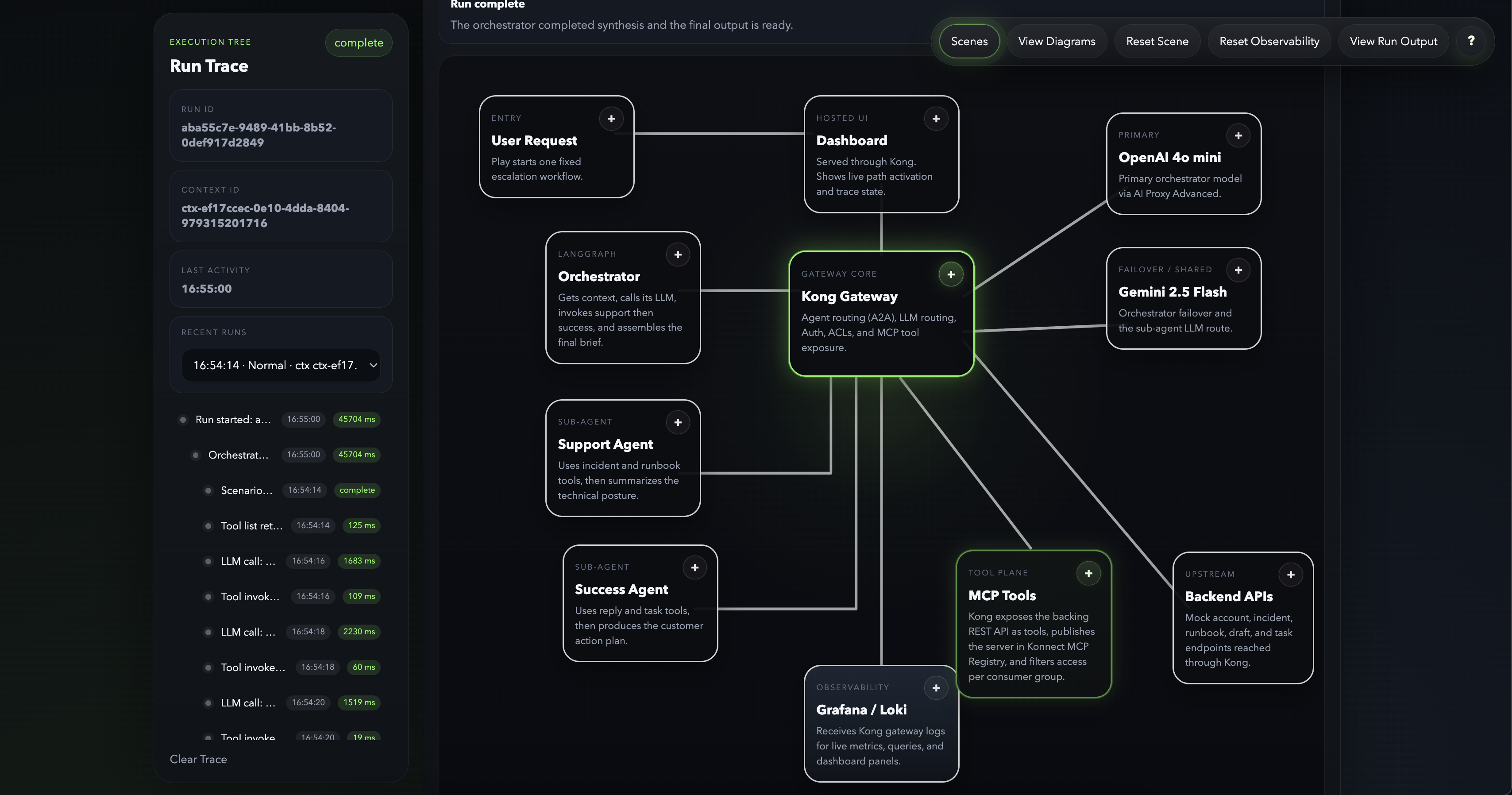Image resolution: width=1512 pixels, height=795 pixels.
Task: Select the Grafana / Loki node title
Action: click(x=861, y=710)
